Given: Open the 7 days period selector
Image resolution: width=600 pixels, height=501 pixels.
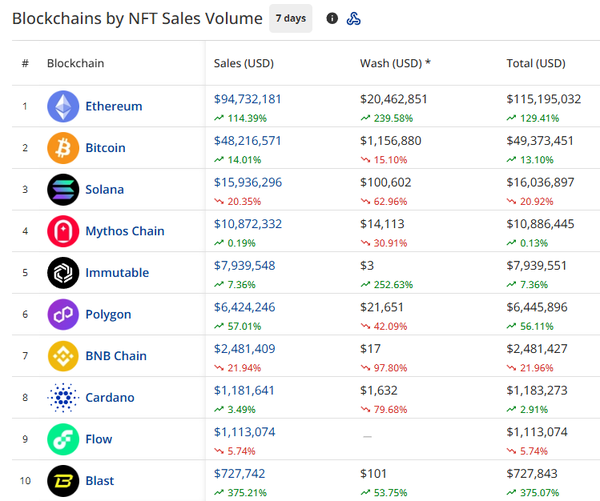Looking at the screenshot, I should (291, 18).
